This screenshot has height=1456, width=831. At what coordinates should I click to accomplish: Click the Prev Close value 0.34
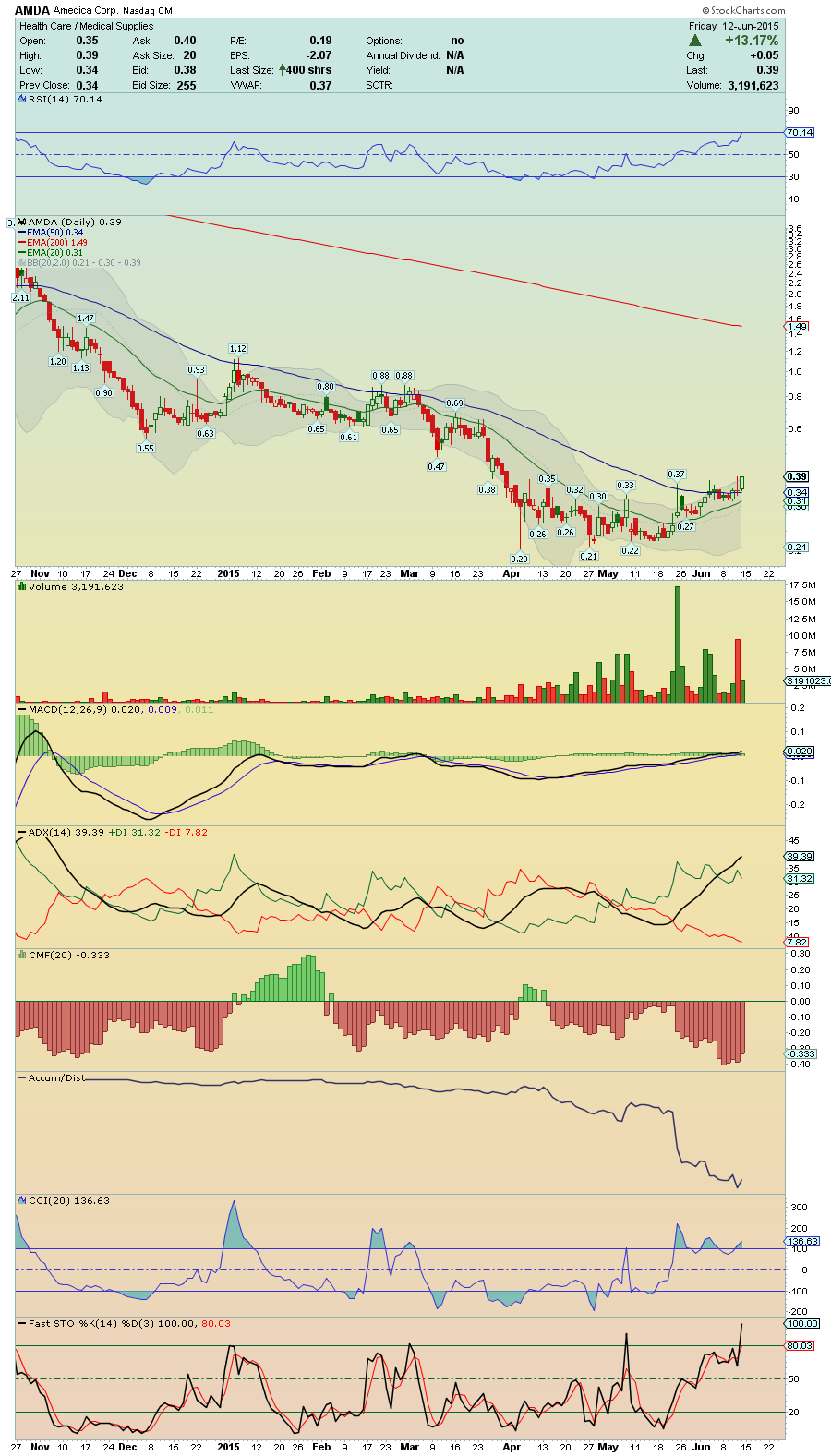click(87, 85)
